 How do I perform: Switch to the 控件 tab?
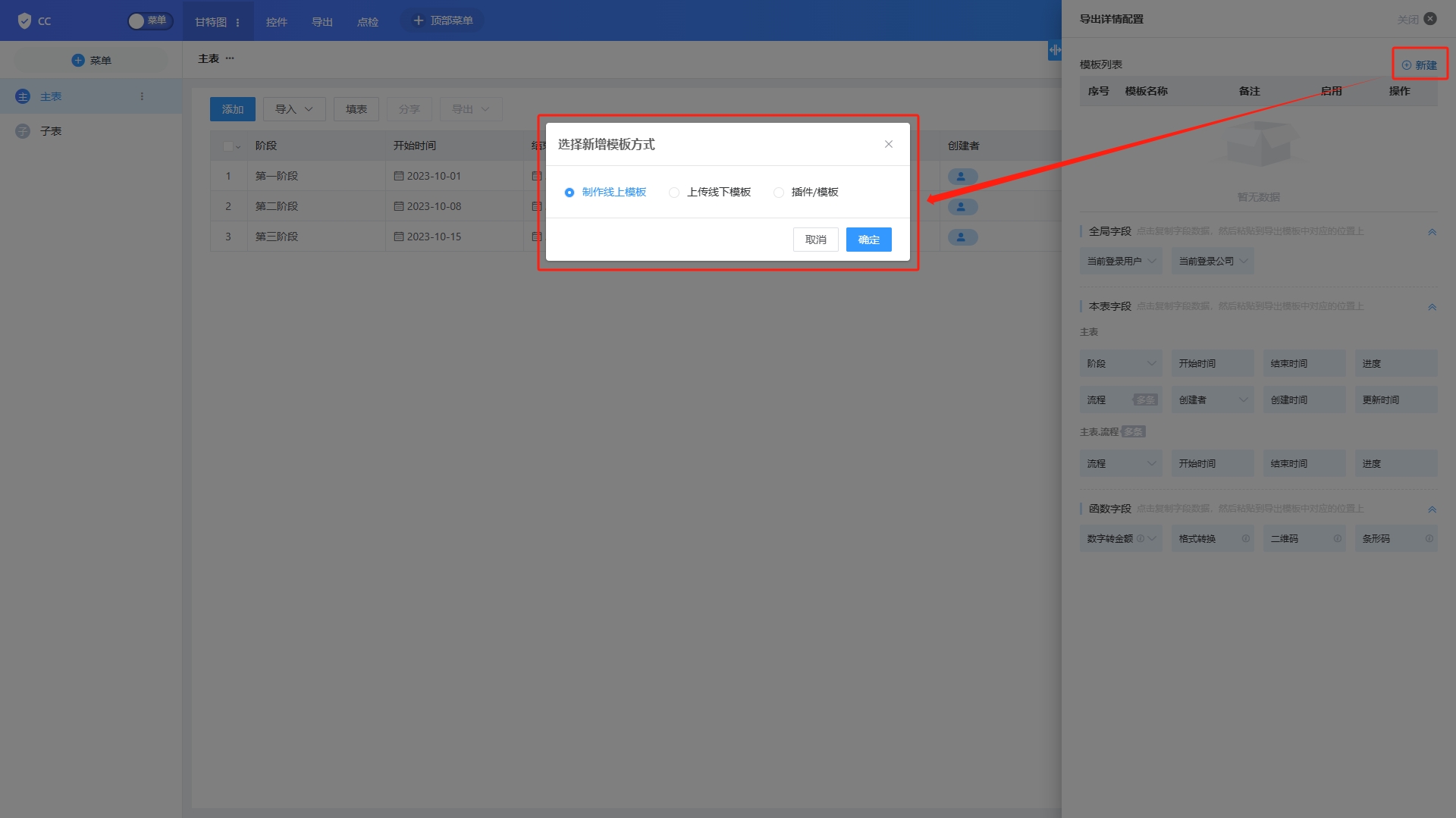pyautogui.click(x=276, y=22)
